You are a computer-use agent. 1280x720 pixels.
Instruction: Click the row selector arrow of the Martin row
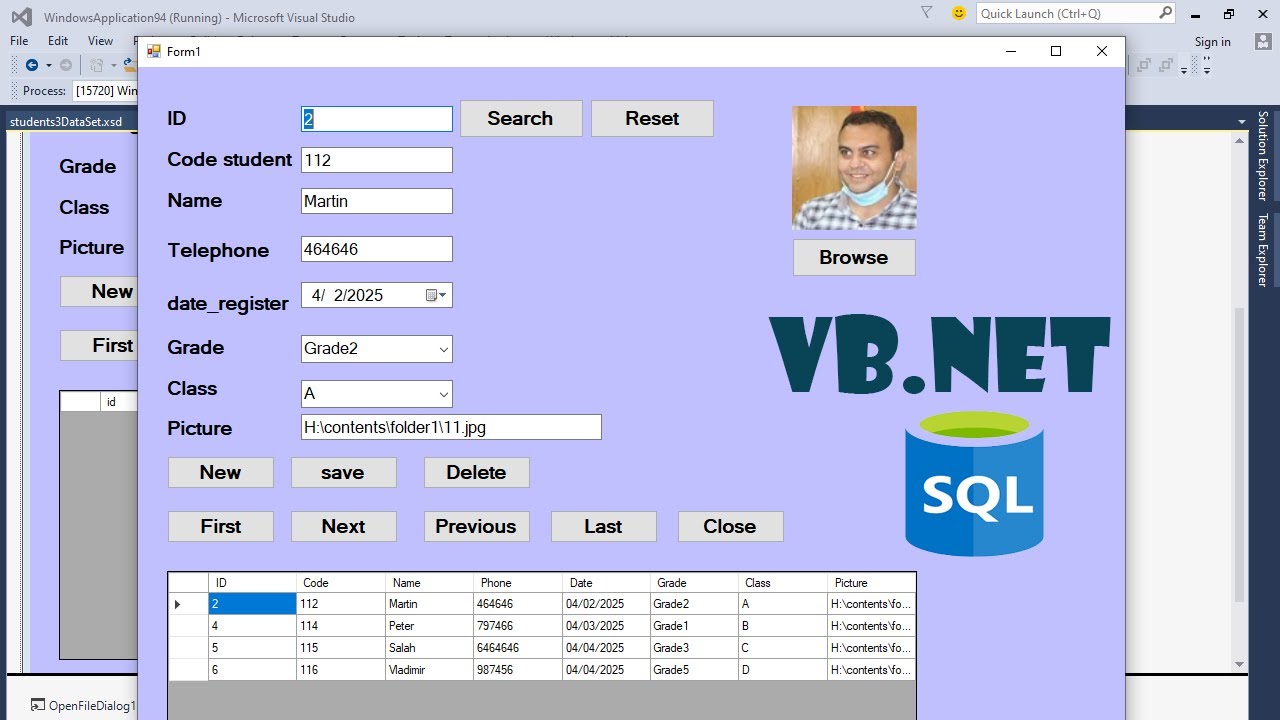coord(178,604)
